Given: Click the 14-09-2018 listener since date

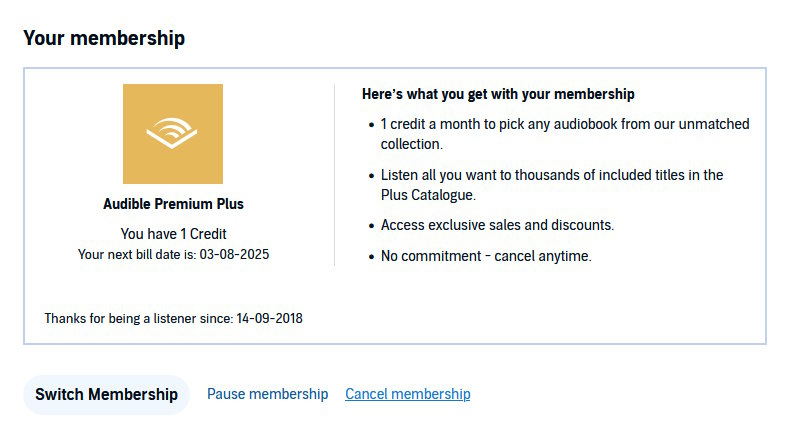Looking at the screenshot, I should pos(269,319).
